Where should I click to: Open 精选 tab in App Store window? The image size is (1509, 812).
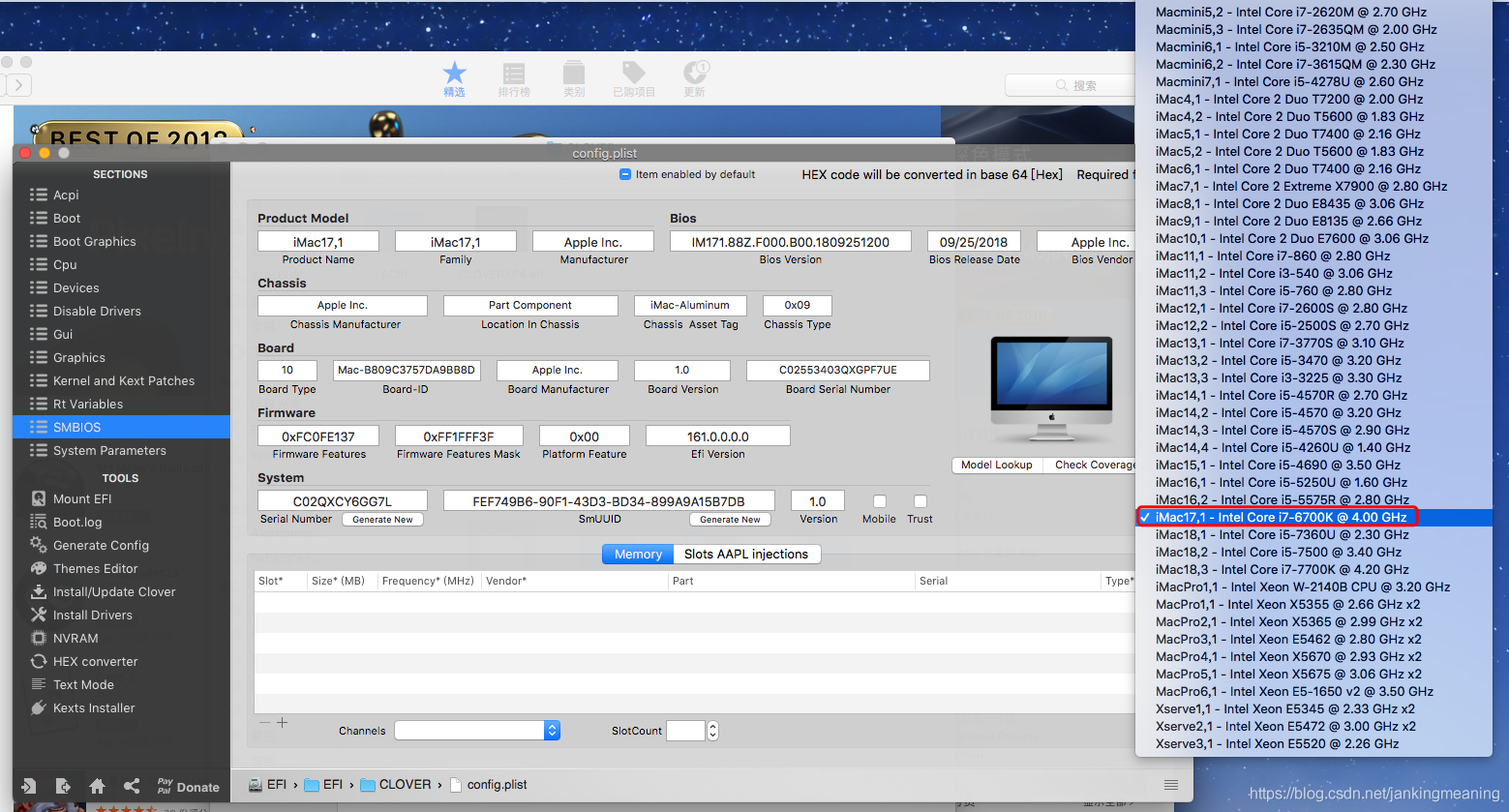[454, 78]
